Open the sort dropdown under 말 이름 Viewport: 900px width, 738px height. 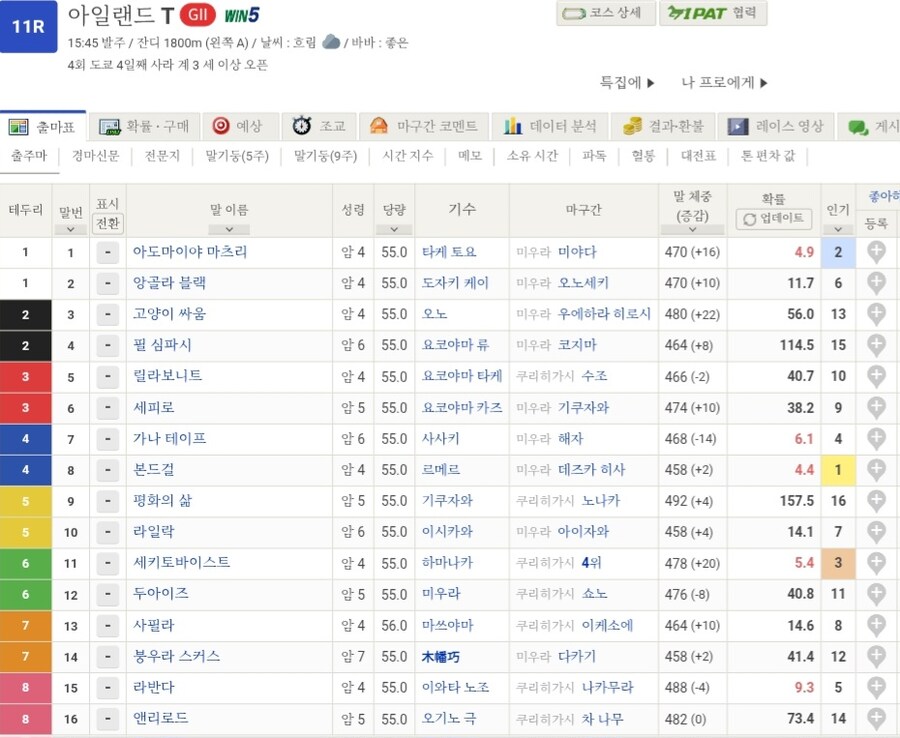[229, 229]
